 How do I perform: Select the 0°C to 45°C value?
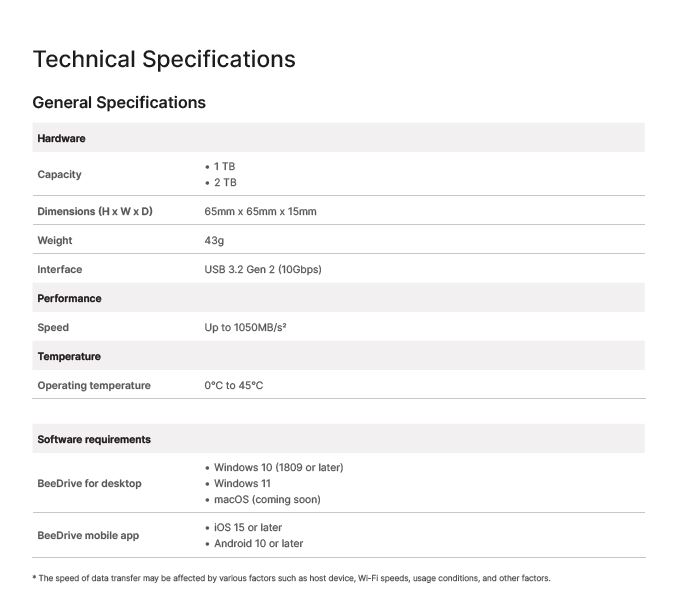(x=234, y=385)
